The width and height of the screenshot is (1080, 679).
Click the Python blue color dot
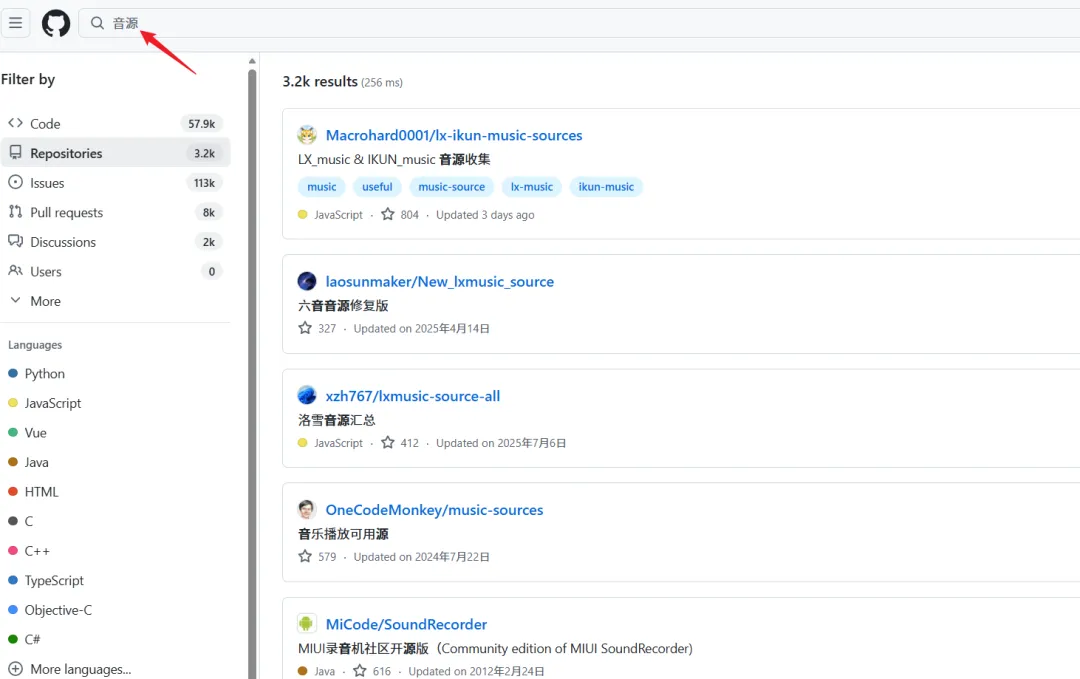point(12,373)
